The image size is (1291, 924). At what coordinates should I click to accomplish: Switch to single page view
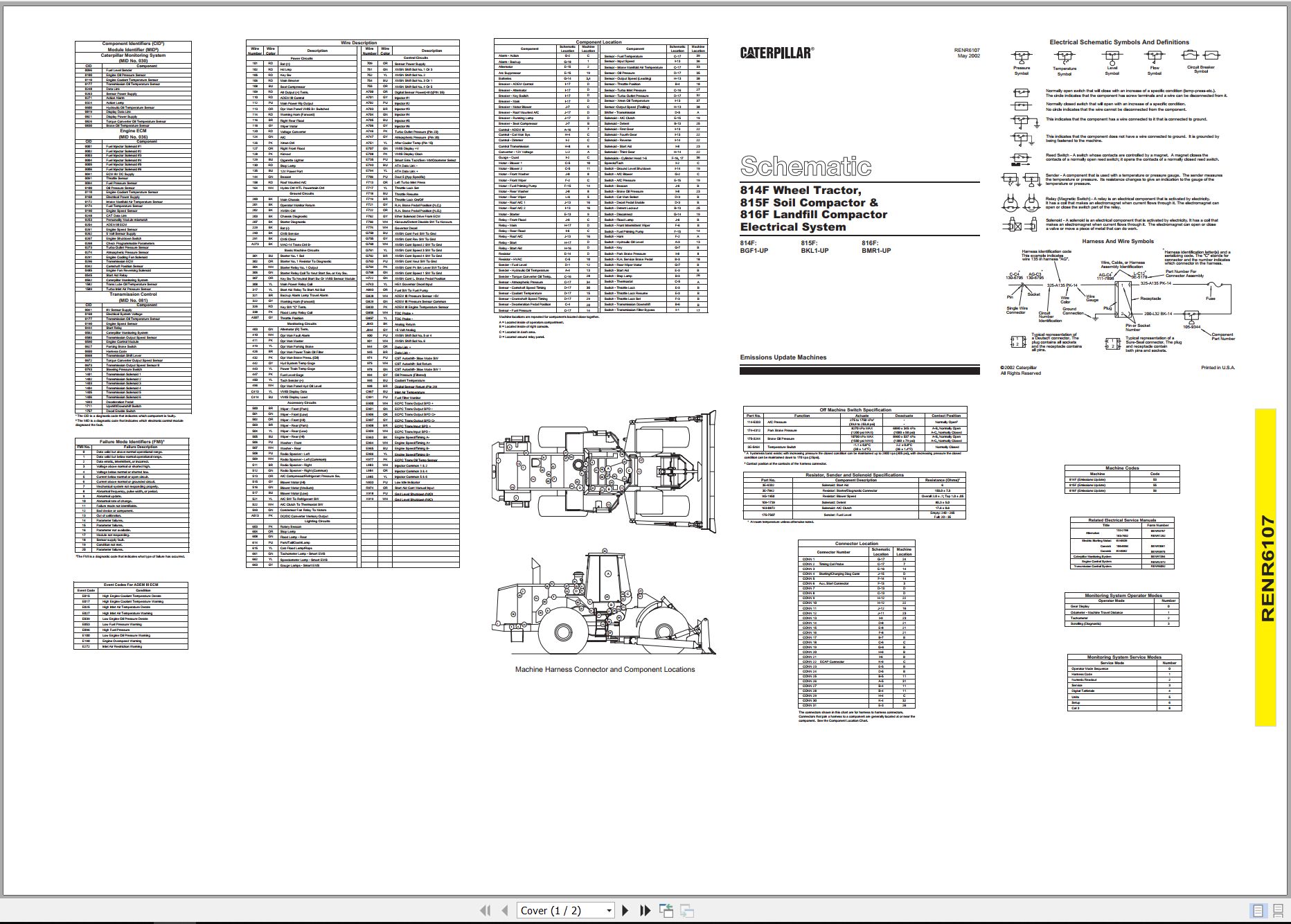click(x=1258, y=911)
